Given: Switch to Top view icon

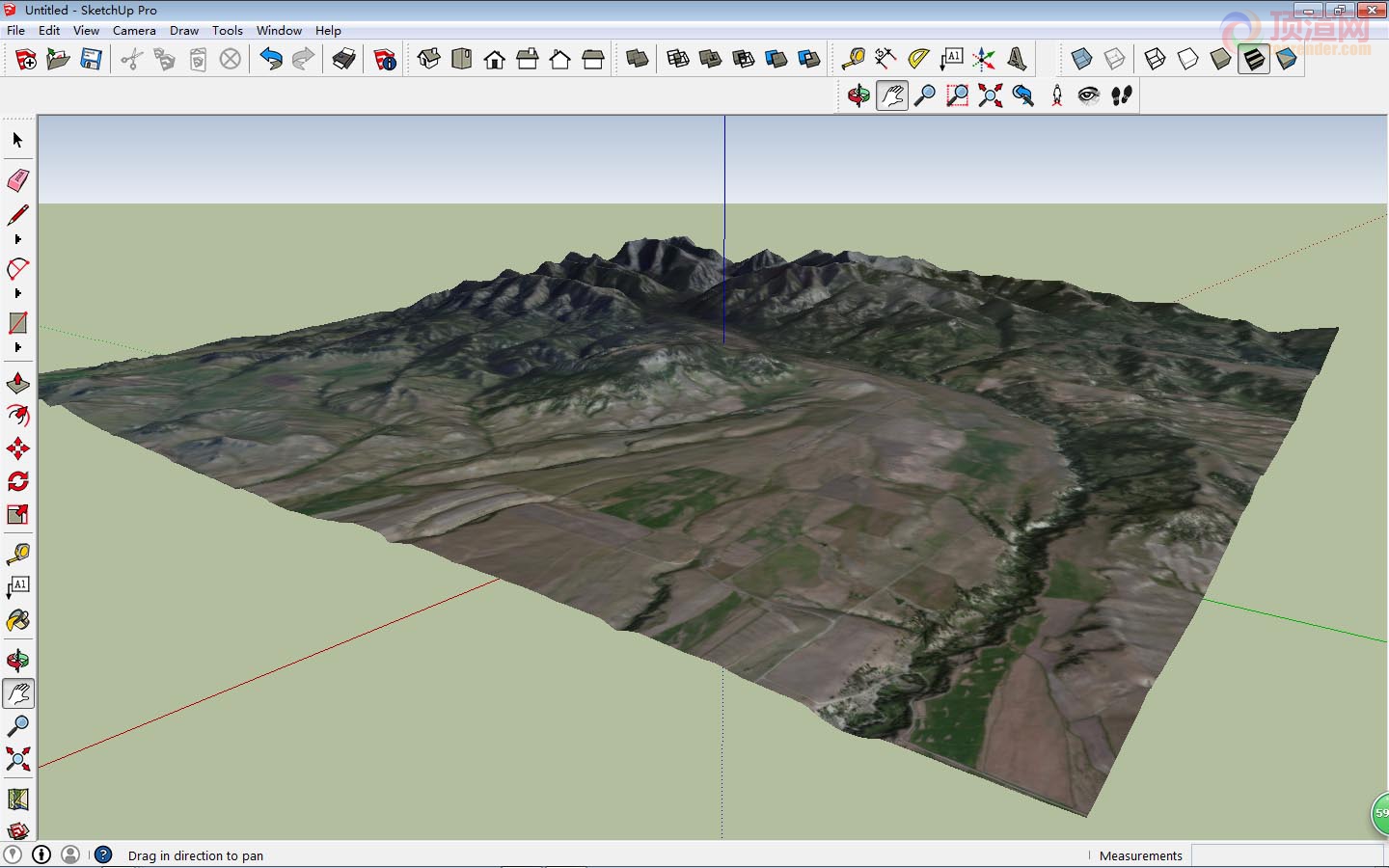Looking at the screenshot, I should 461,60.
